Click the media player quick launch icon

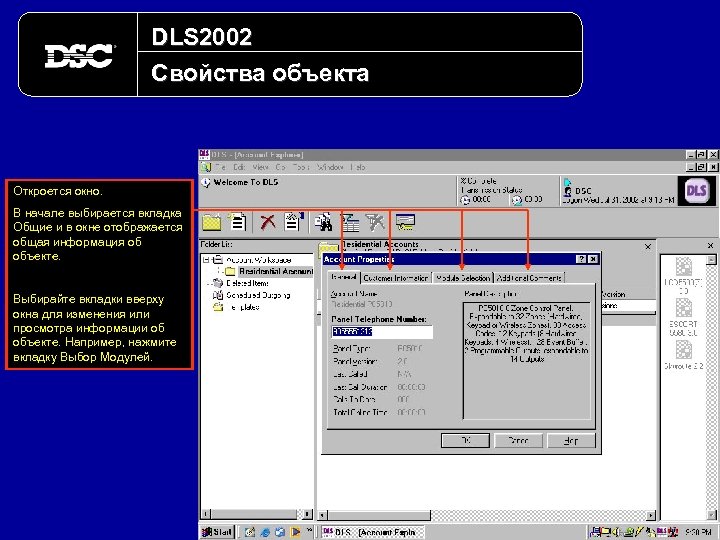[295, 532]
